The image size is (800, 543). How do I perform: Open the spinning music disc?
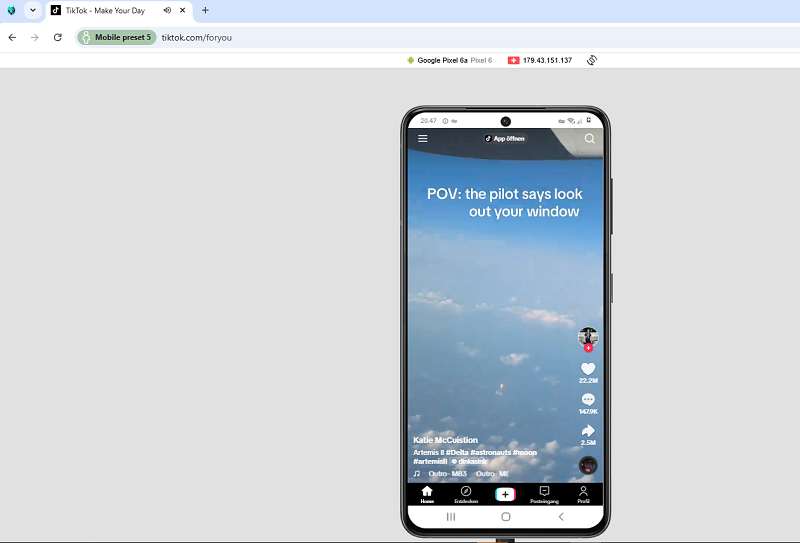(x=588, y=465)
